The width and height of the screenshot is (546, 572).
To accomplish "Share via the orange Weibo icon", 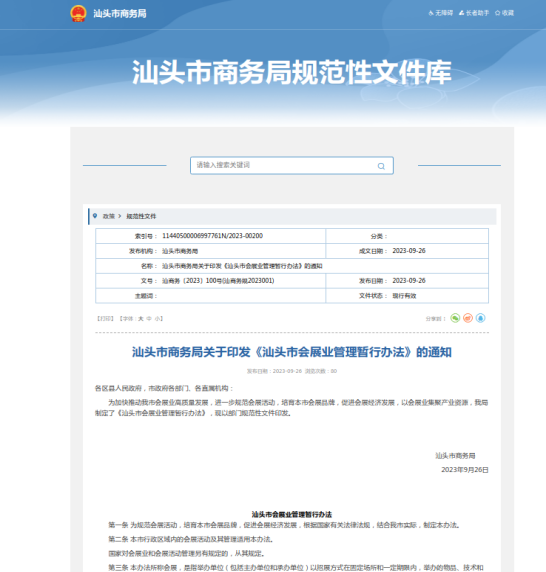I will click(468, 318).
